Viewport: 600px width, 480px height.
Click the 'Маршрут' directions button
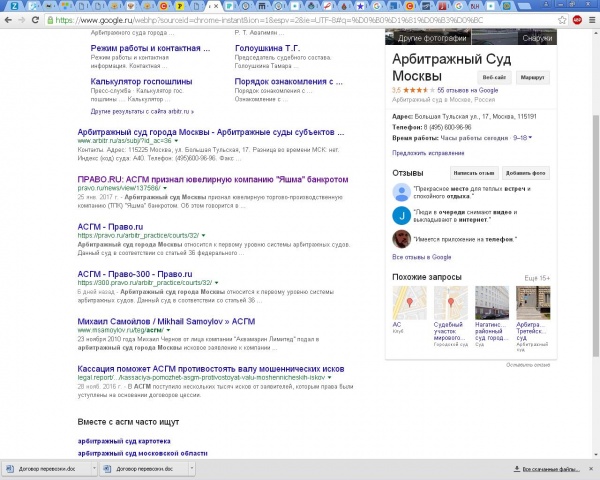coord(533,77)
